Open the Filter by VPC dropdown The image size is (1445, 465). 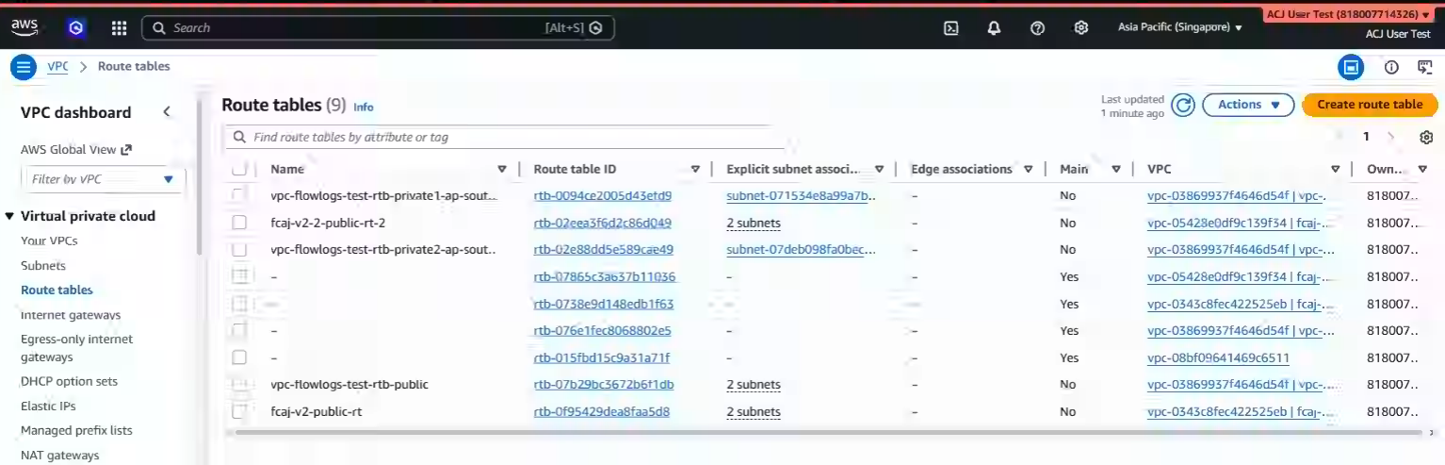[x=101, y=179]
